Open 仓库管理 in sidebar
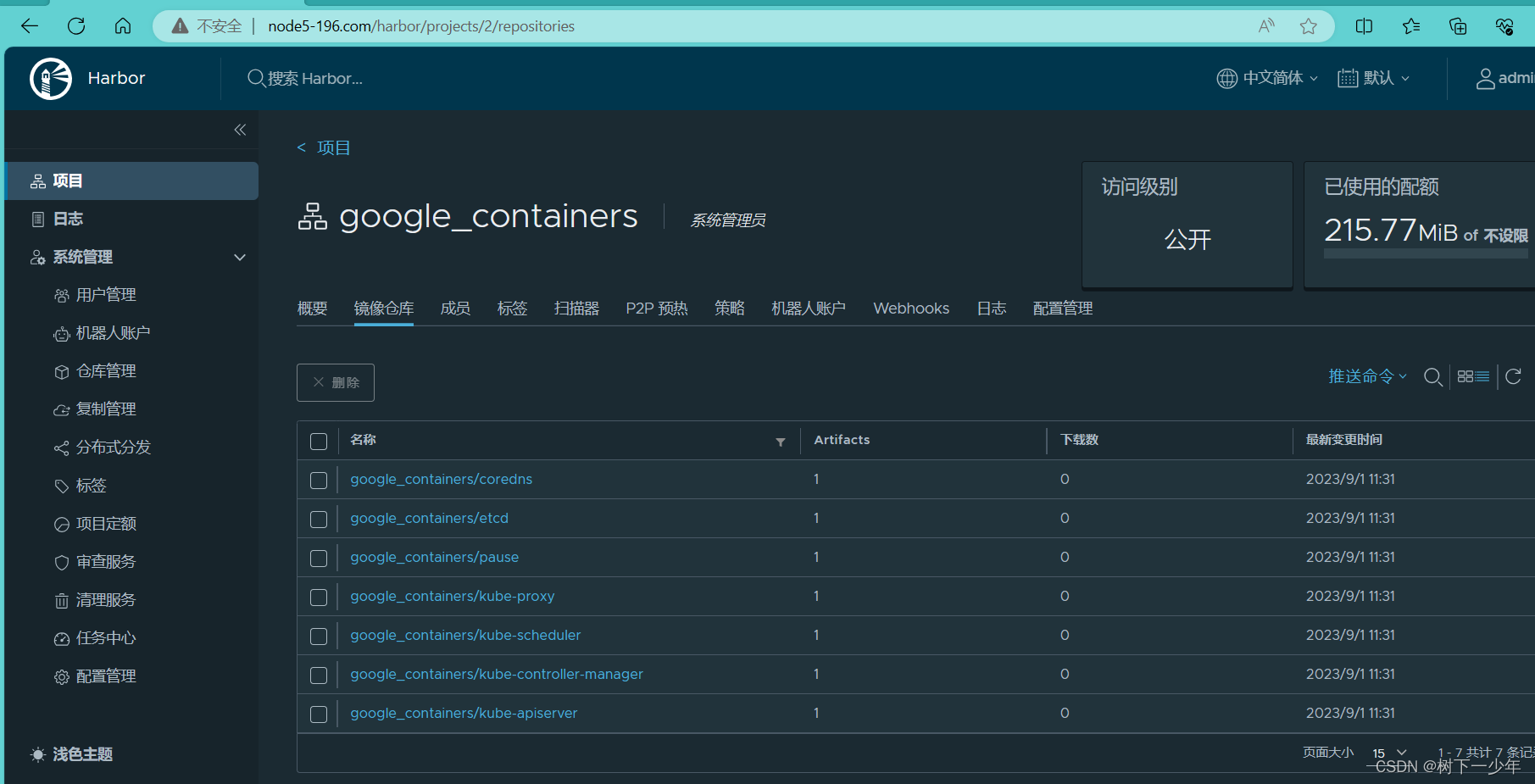Viewport: 1535px width, 784px height. click(x=106, y=371)
